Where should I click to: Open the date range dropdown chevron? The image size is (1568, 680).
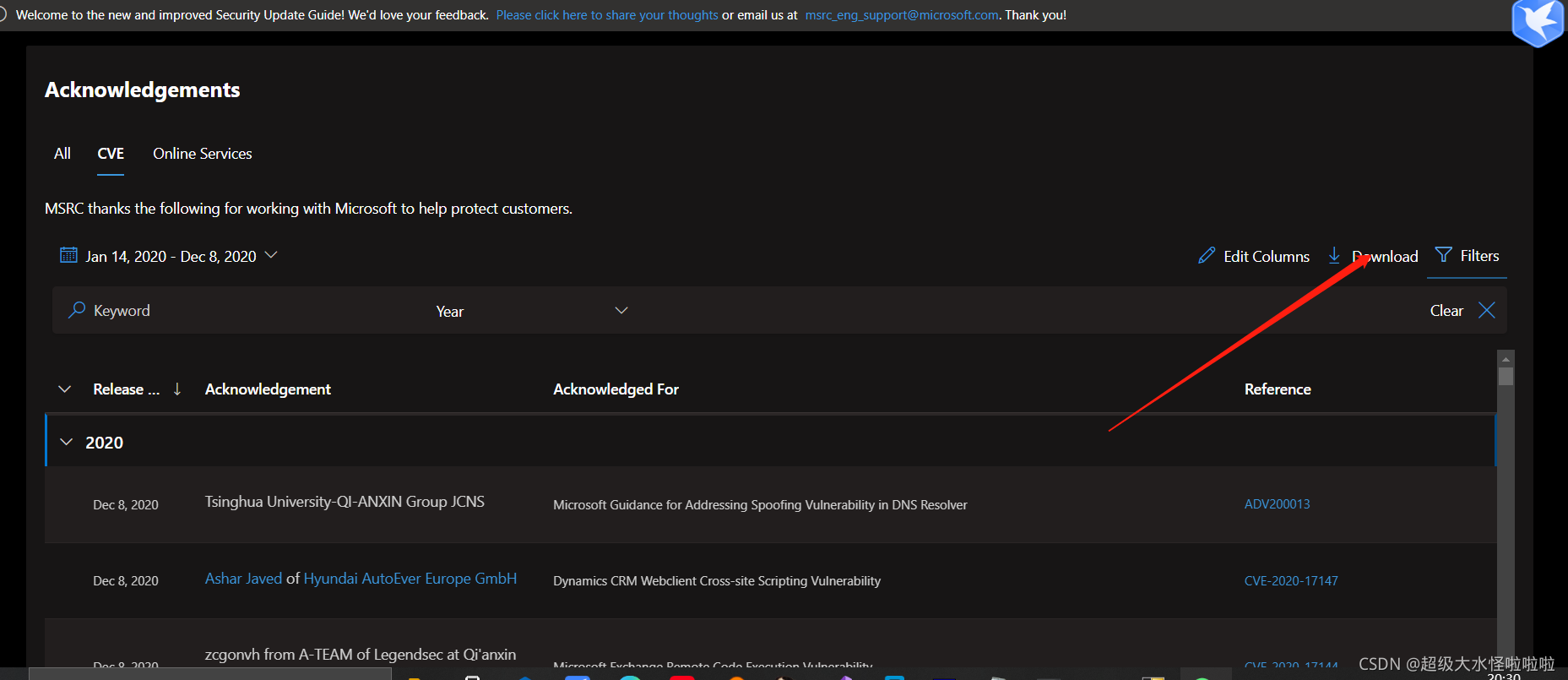[x=271, y=254]
